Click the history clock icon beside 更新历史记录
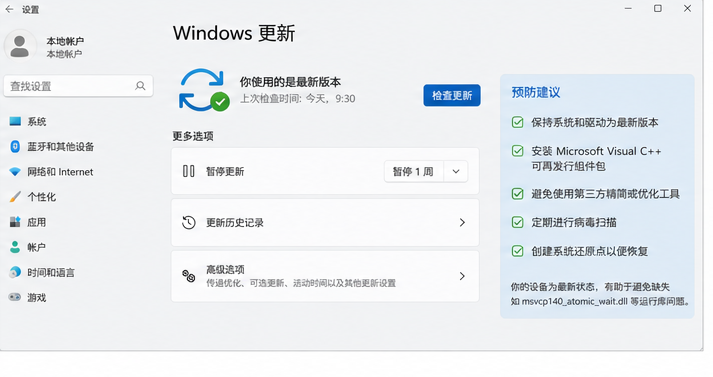Viewport: 713px width, 377px height. click(x=189, y=222)
